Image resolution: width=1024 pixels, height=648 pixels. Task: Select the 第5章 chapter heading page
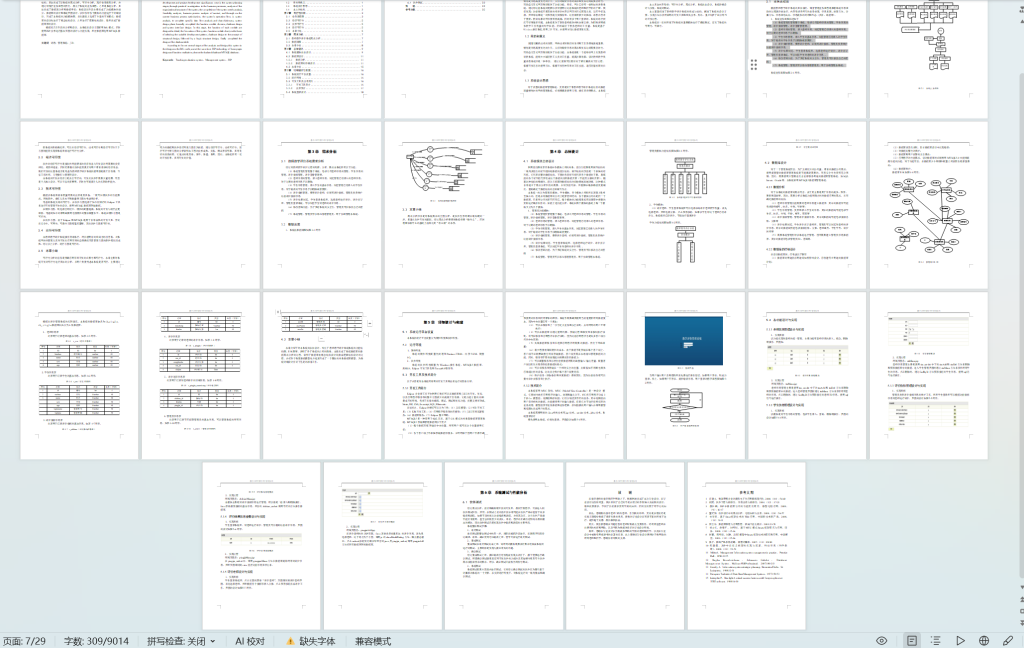(x=443, y=375)
